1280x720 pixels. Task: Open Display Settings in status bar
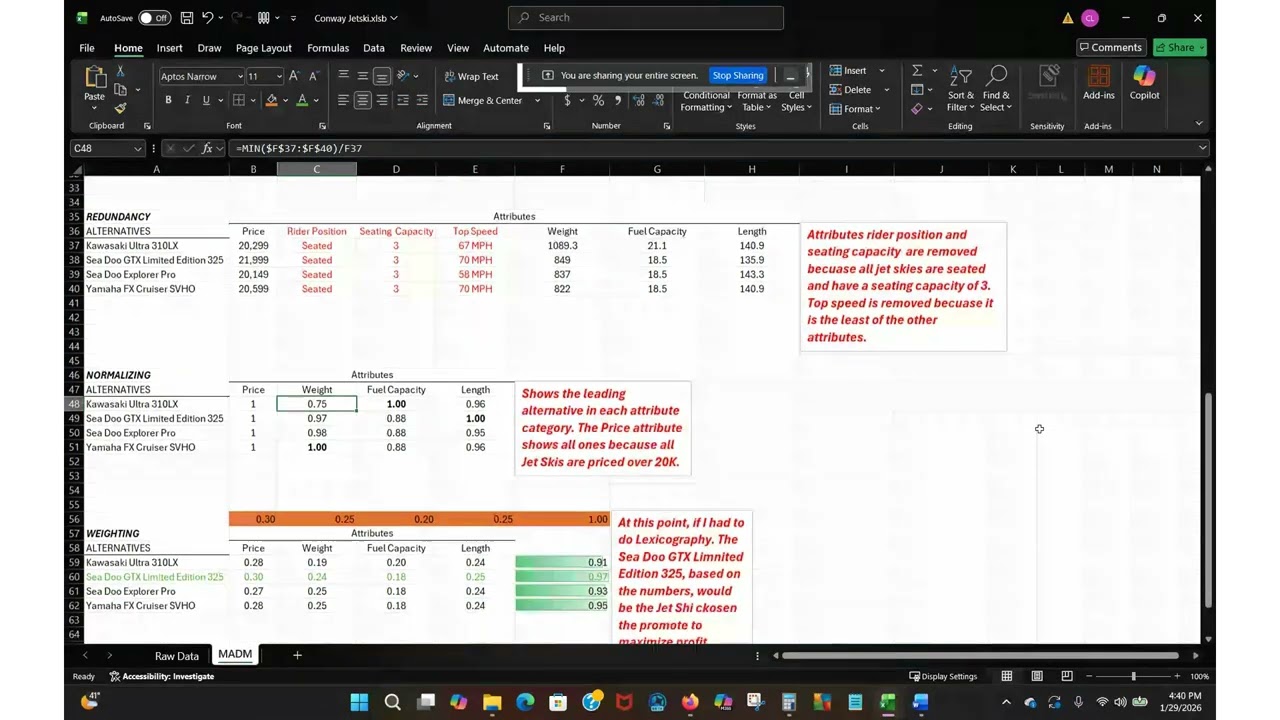tap(942, 676)
